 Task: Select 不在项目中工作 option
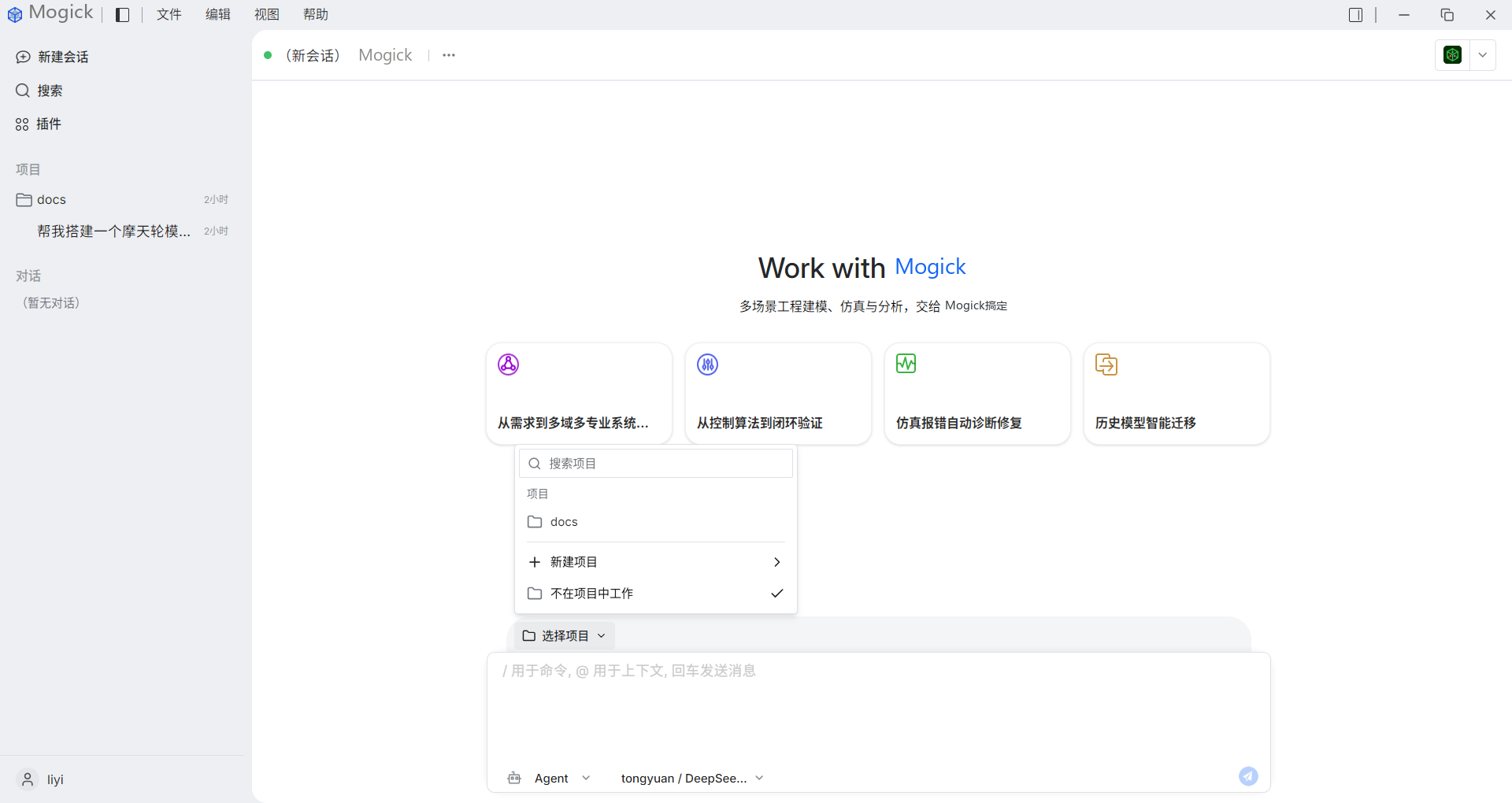tap(656, 594)
